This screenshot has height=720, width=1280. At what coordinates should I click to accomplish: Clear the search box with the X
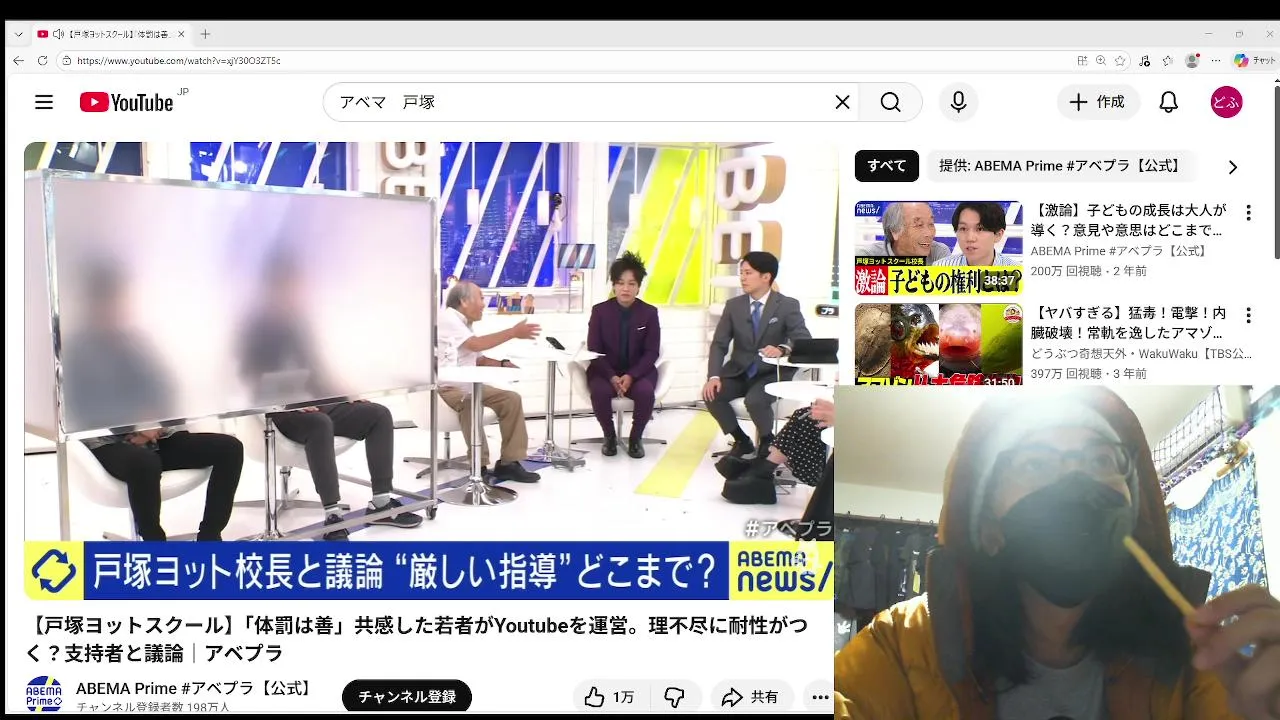click(x=842, y=102)
